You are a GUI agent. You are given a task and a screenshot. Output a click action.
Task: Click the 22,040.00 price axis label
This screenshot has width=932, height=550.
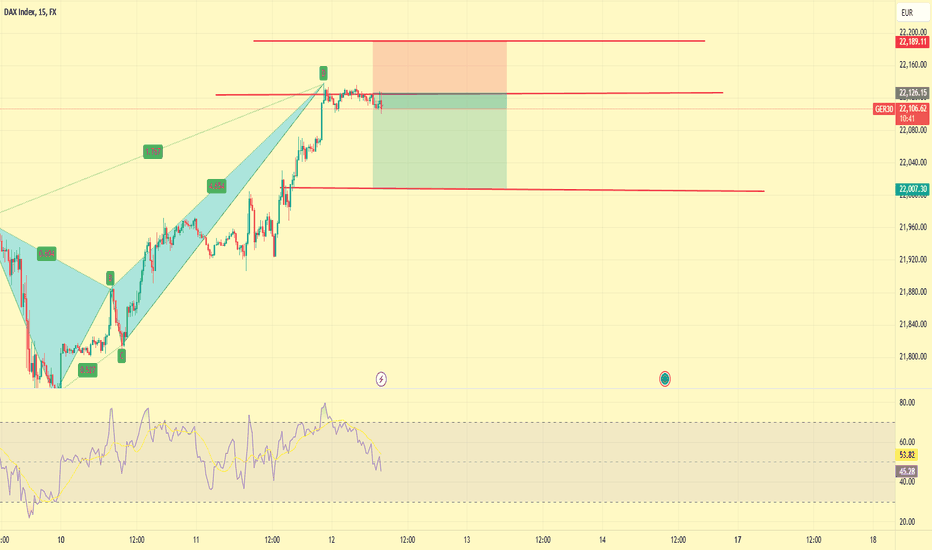point(913,162)
